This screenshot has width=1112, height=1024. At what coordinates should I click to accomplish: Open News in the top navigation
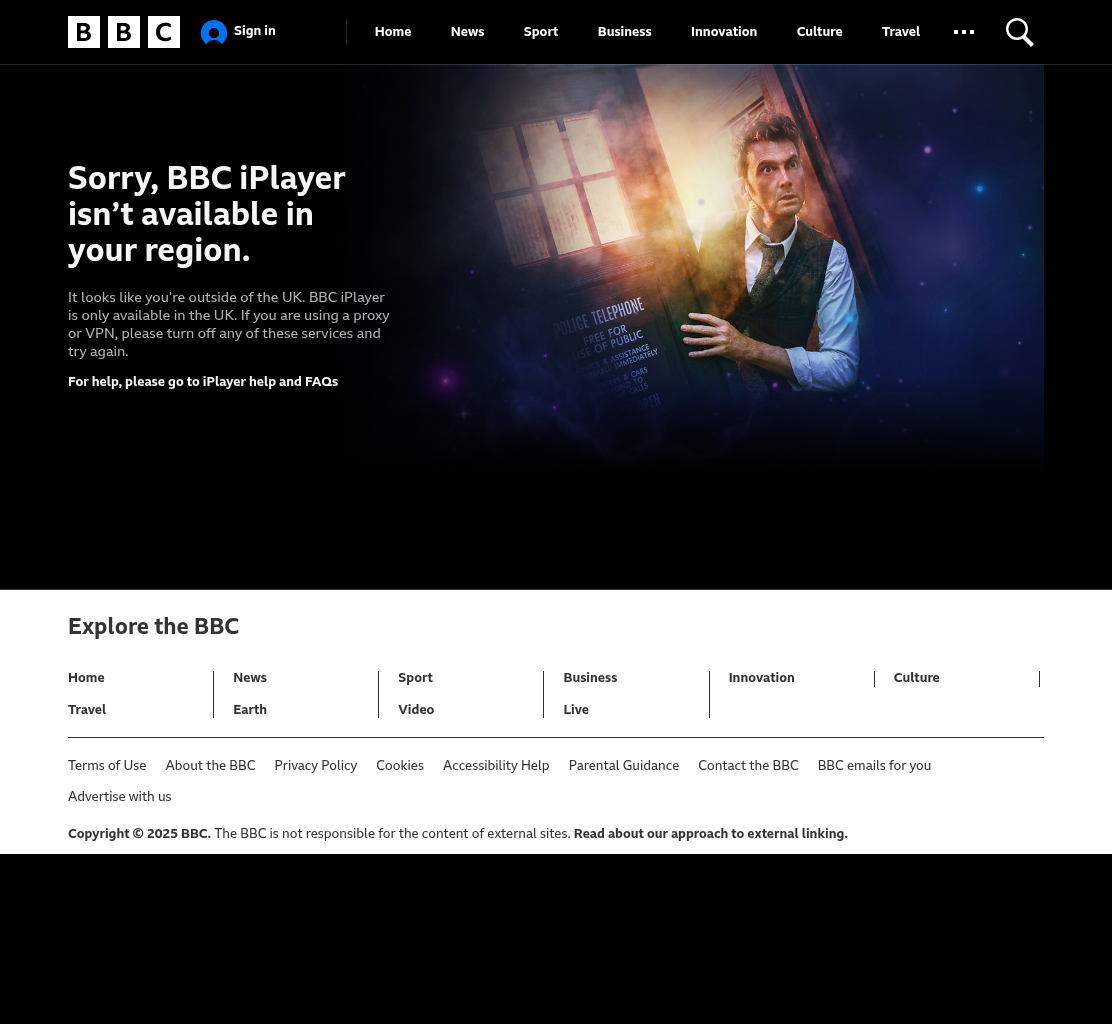click(x=467, y=32)
